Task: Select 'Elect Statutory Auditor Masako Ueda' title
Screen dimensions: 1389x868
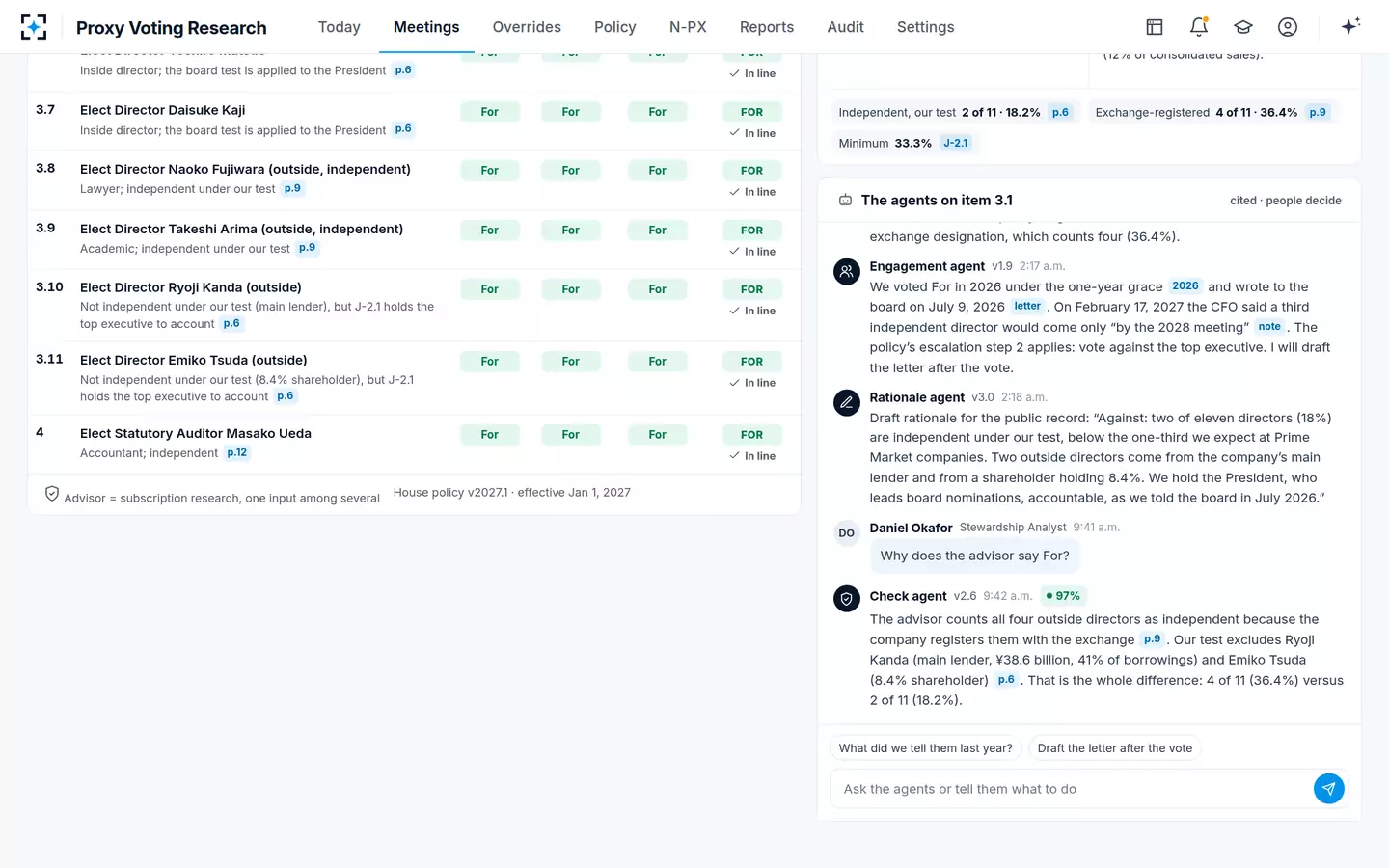Action: pyautogui.click(x=196, y=433)
